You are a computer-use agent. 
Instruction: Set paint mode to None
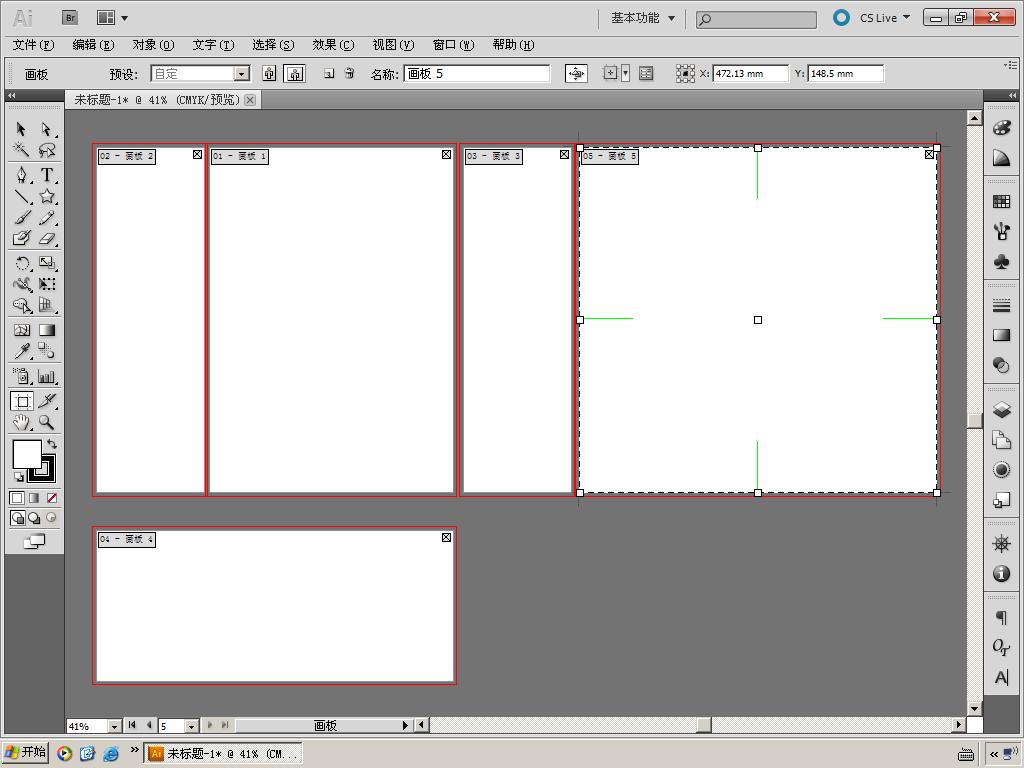(52, 498)
